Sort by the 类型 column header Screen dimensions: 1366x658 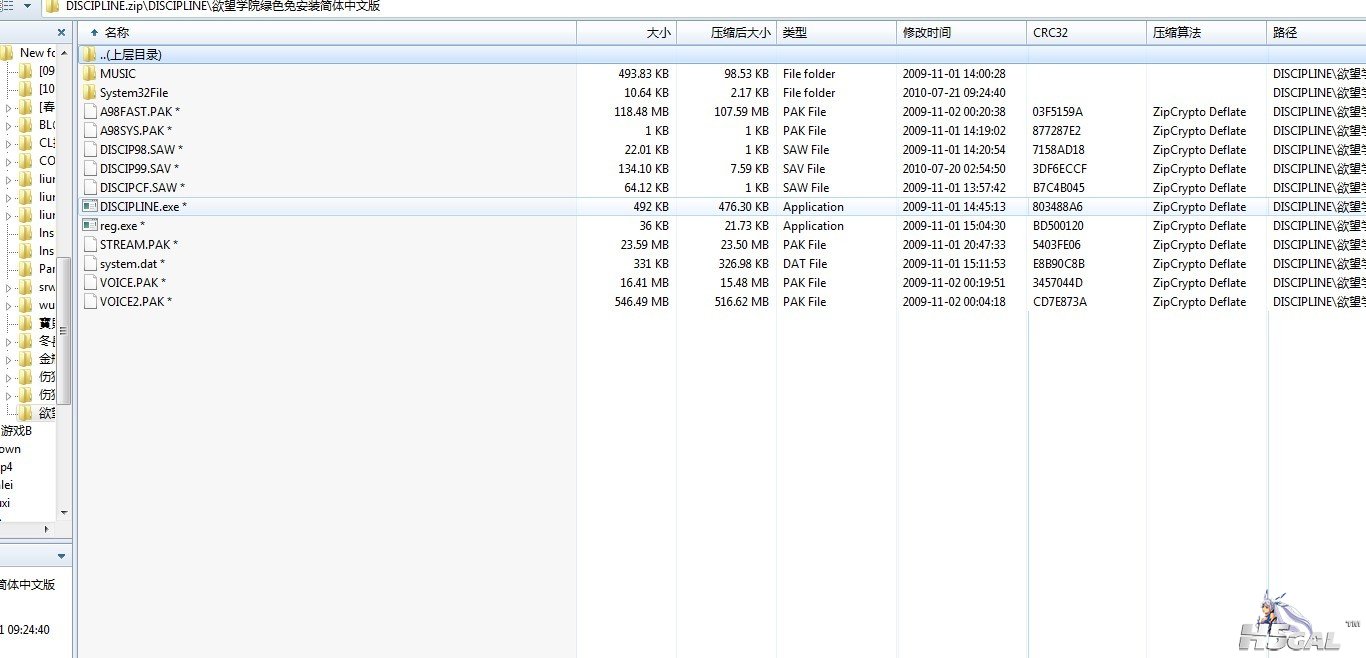click(837, 32)
